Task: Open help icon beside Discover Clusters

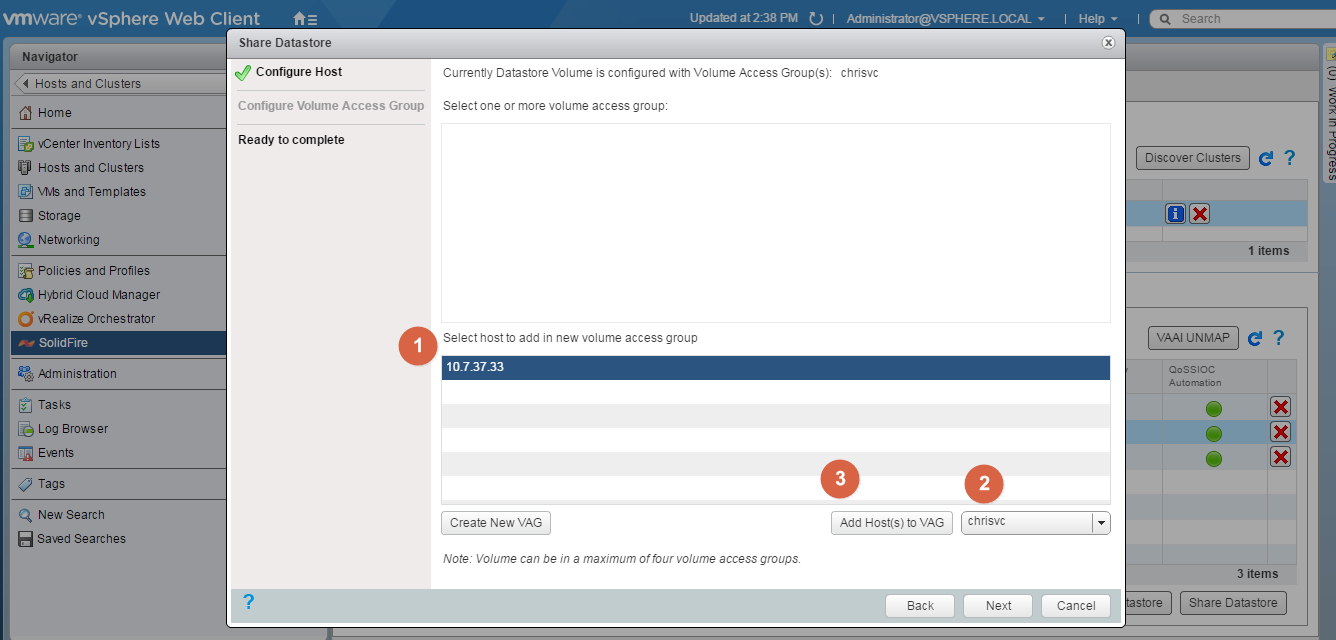Action: coord(1289,158)
